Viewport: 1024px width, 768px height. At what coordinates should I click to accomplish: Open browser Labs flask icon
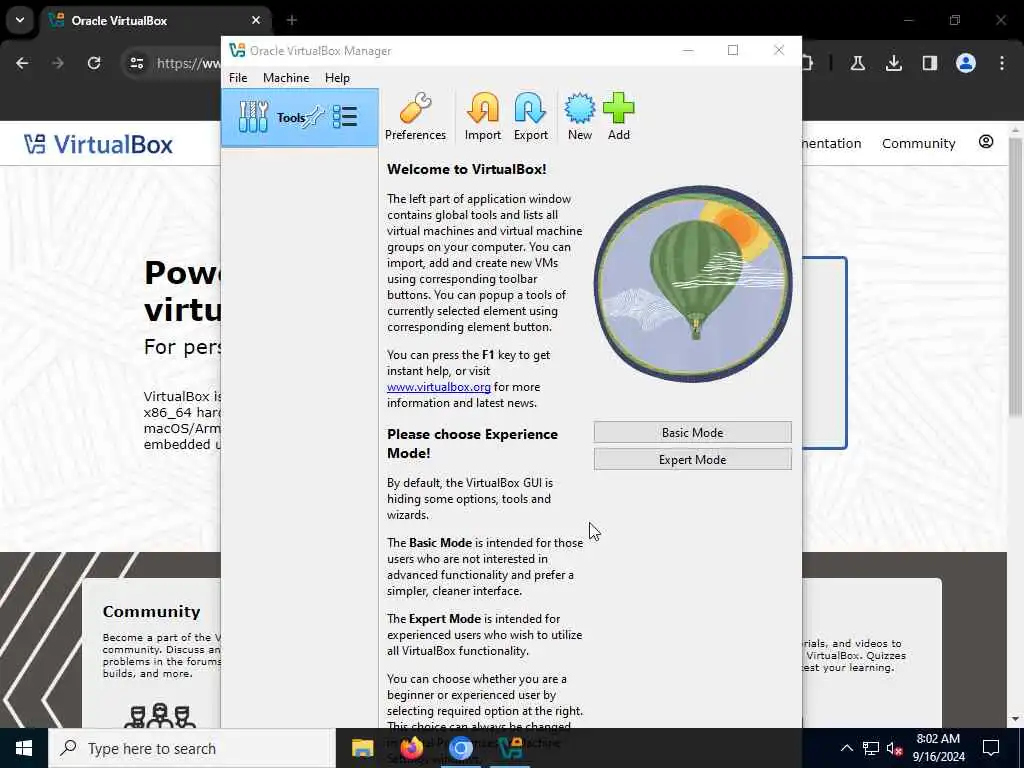click(857, 63)
